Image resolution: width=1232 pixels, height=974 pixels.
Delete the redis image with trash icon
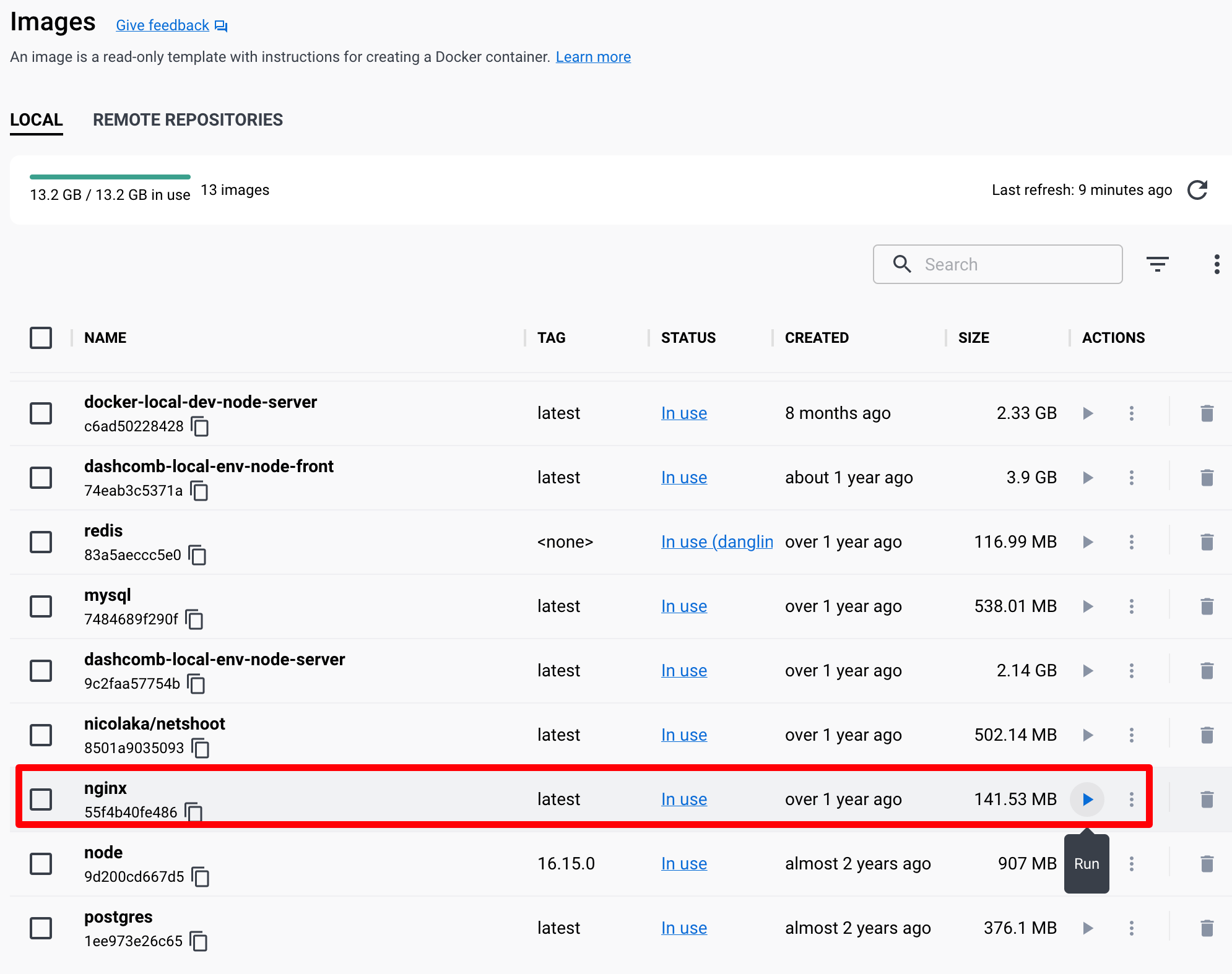pos(1207,542)
